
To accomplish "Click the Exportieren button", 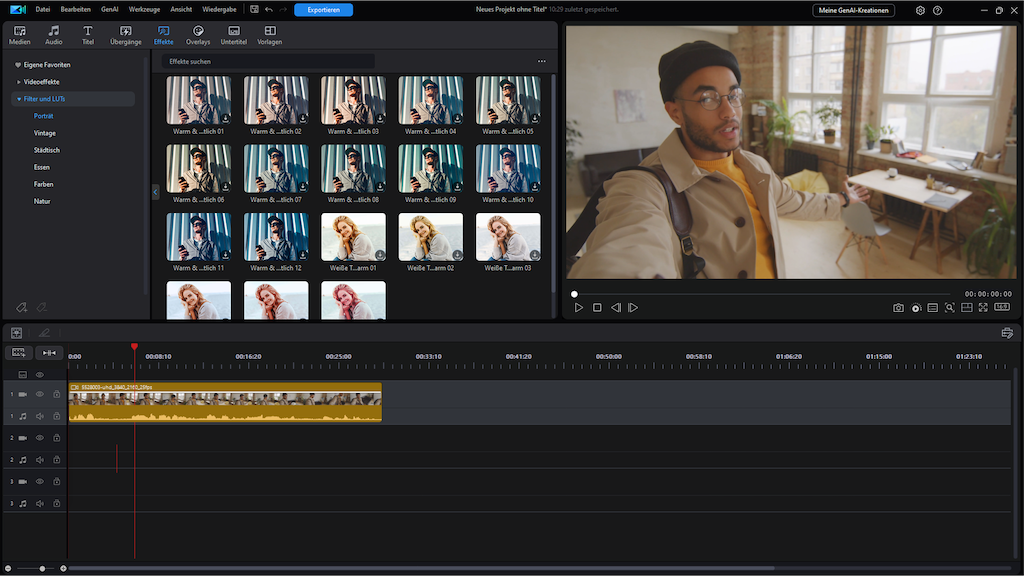I will coord(323,10).
